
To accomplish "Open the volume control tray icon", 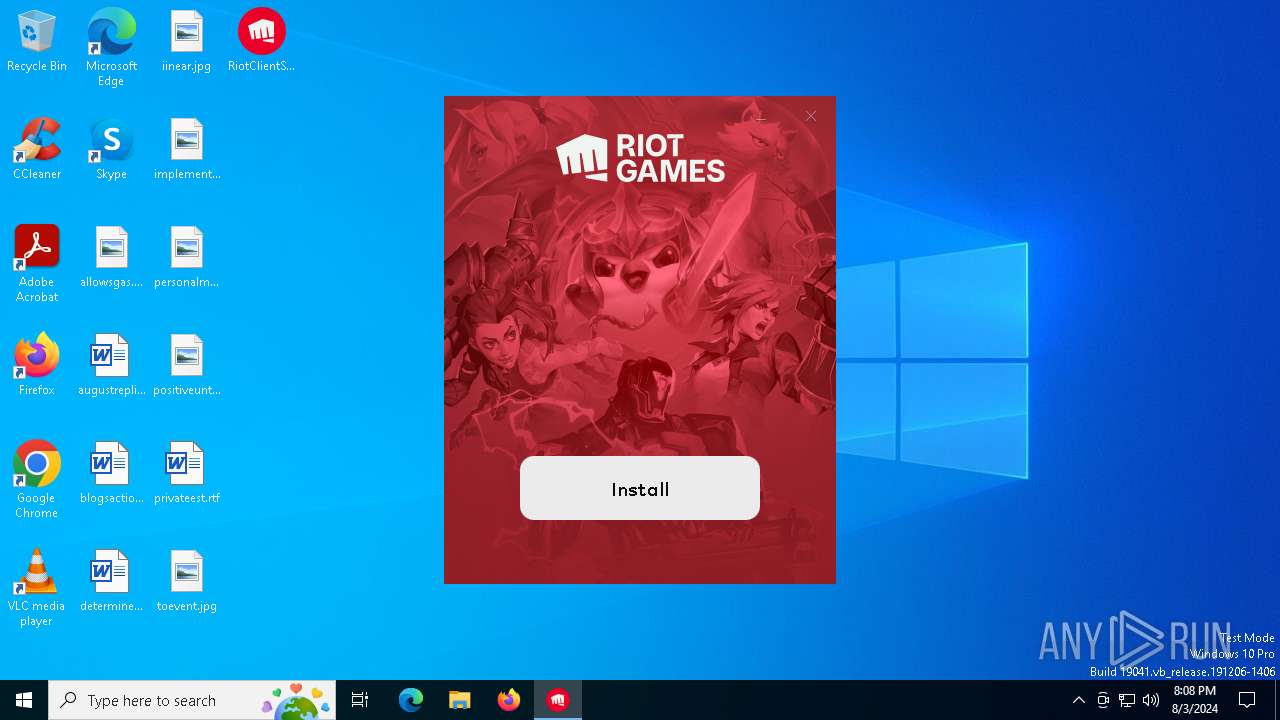I will pyautogui.click(x=1151, y=700).
